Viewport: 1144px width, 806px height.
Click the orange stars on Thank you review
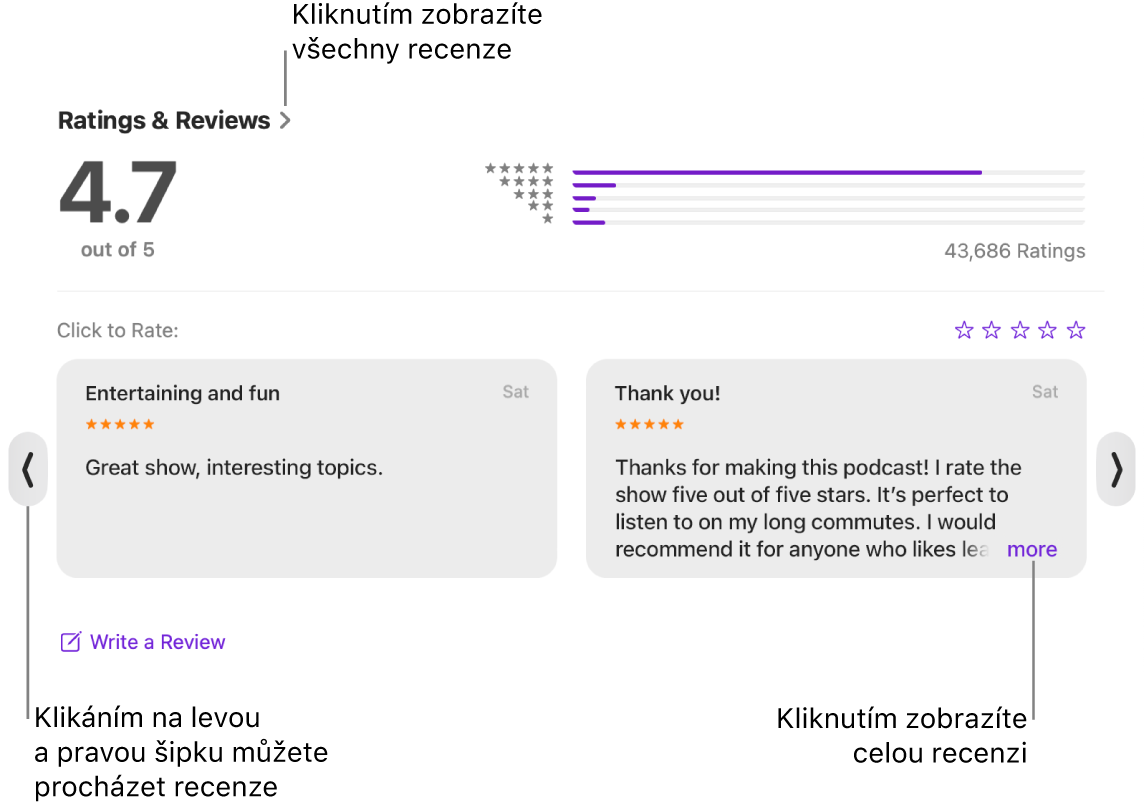pyautogui.click(x=649, y=423)
